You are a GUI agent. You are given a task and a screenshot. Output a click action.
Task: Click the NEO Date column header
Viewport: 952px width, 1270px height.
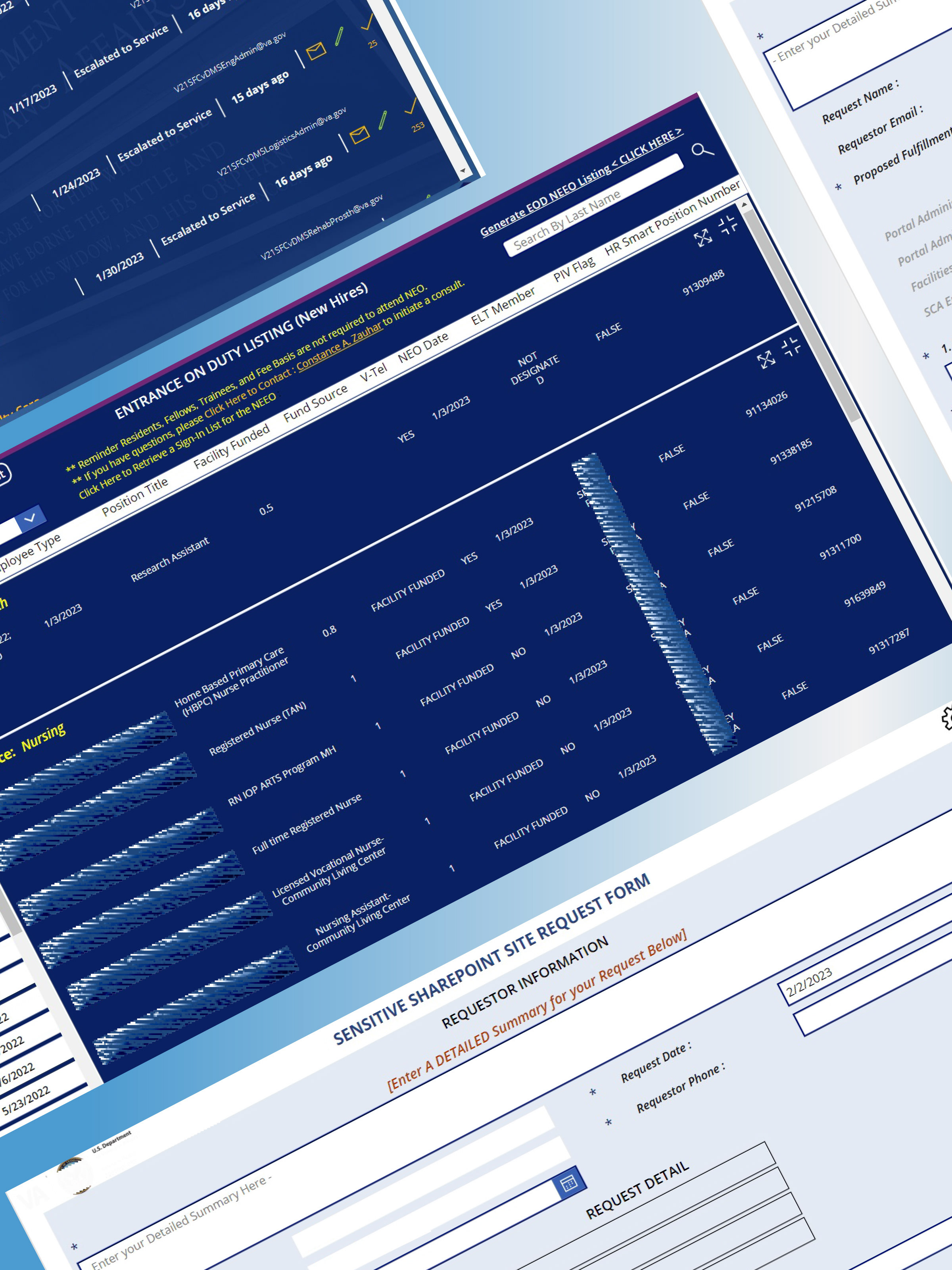pyautogui.click(x=423, y=347)
